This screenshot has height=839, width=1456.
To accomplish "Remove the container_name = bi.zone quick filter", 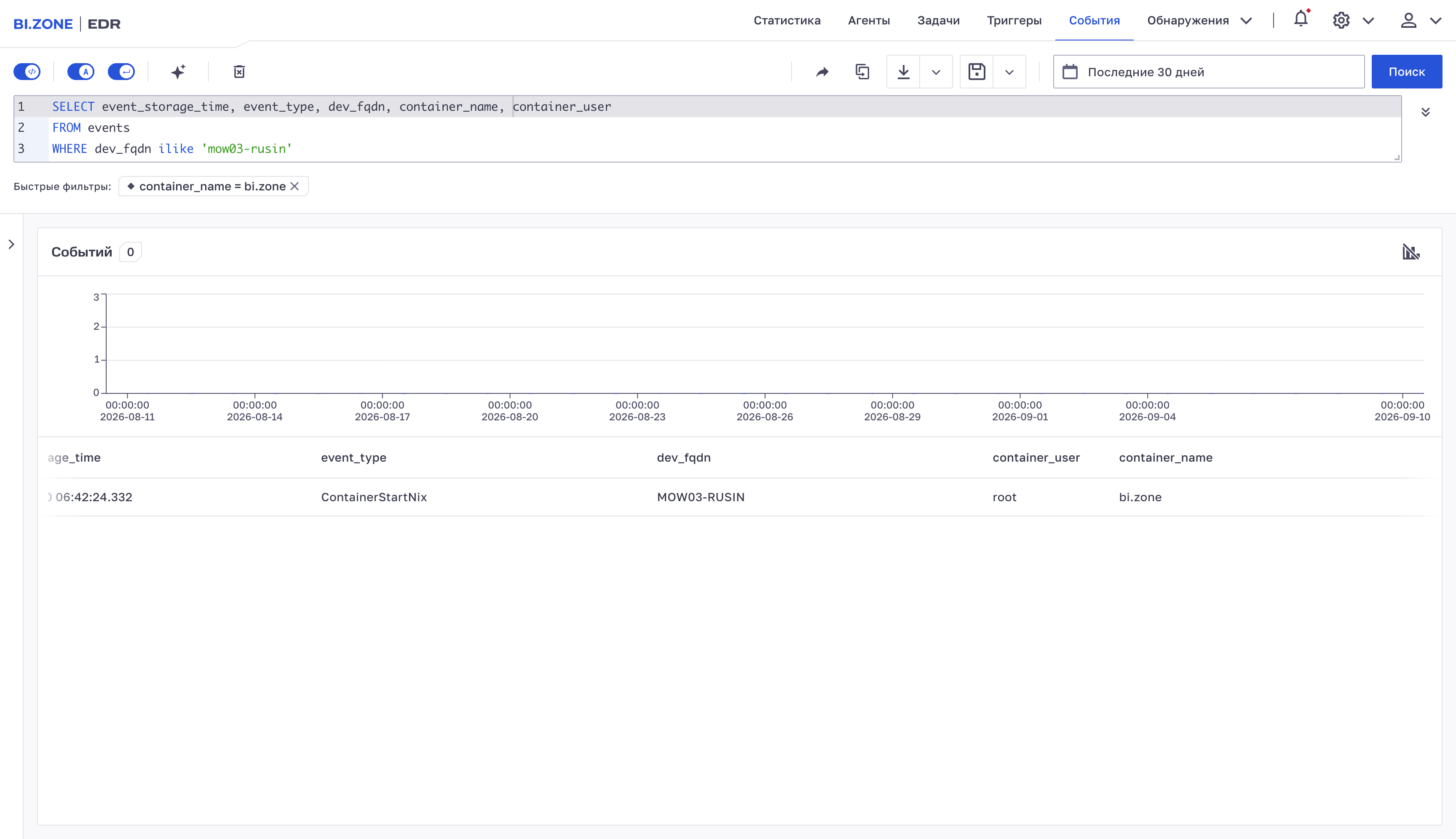I will (294, 186).
